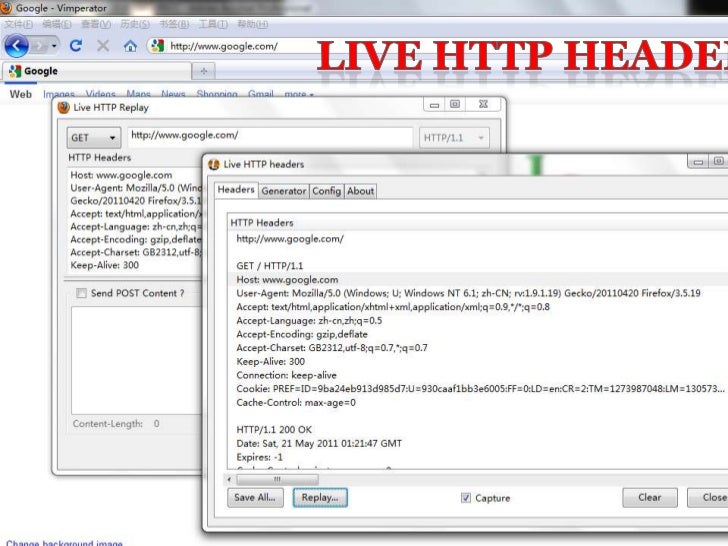Maximize the Live HTTP headers window
728x546 pixels.
point(718,162)
